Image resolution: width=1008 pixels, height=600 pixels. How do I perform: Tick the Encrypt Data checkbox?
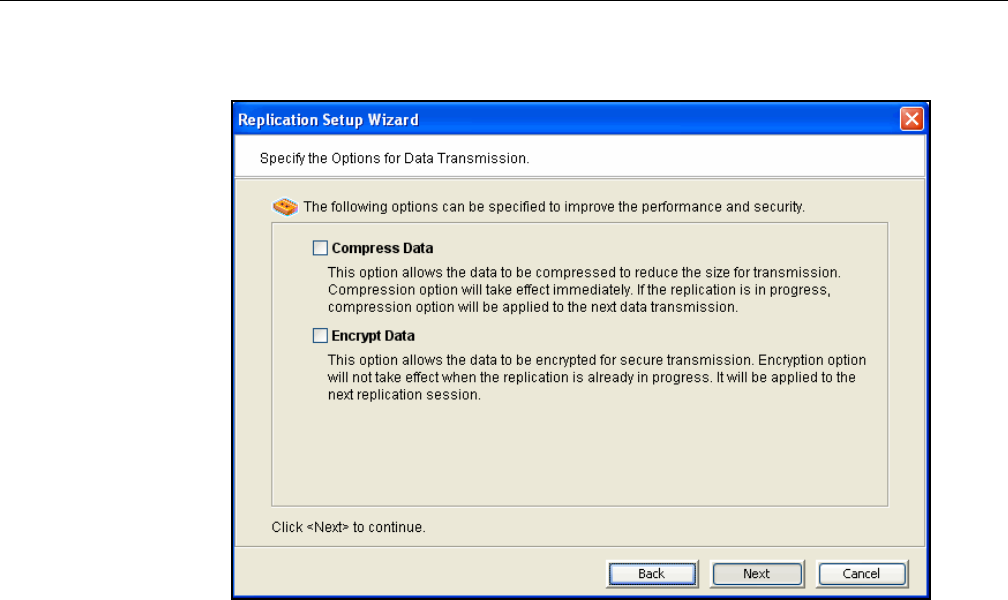click(320, 336)
